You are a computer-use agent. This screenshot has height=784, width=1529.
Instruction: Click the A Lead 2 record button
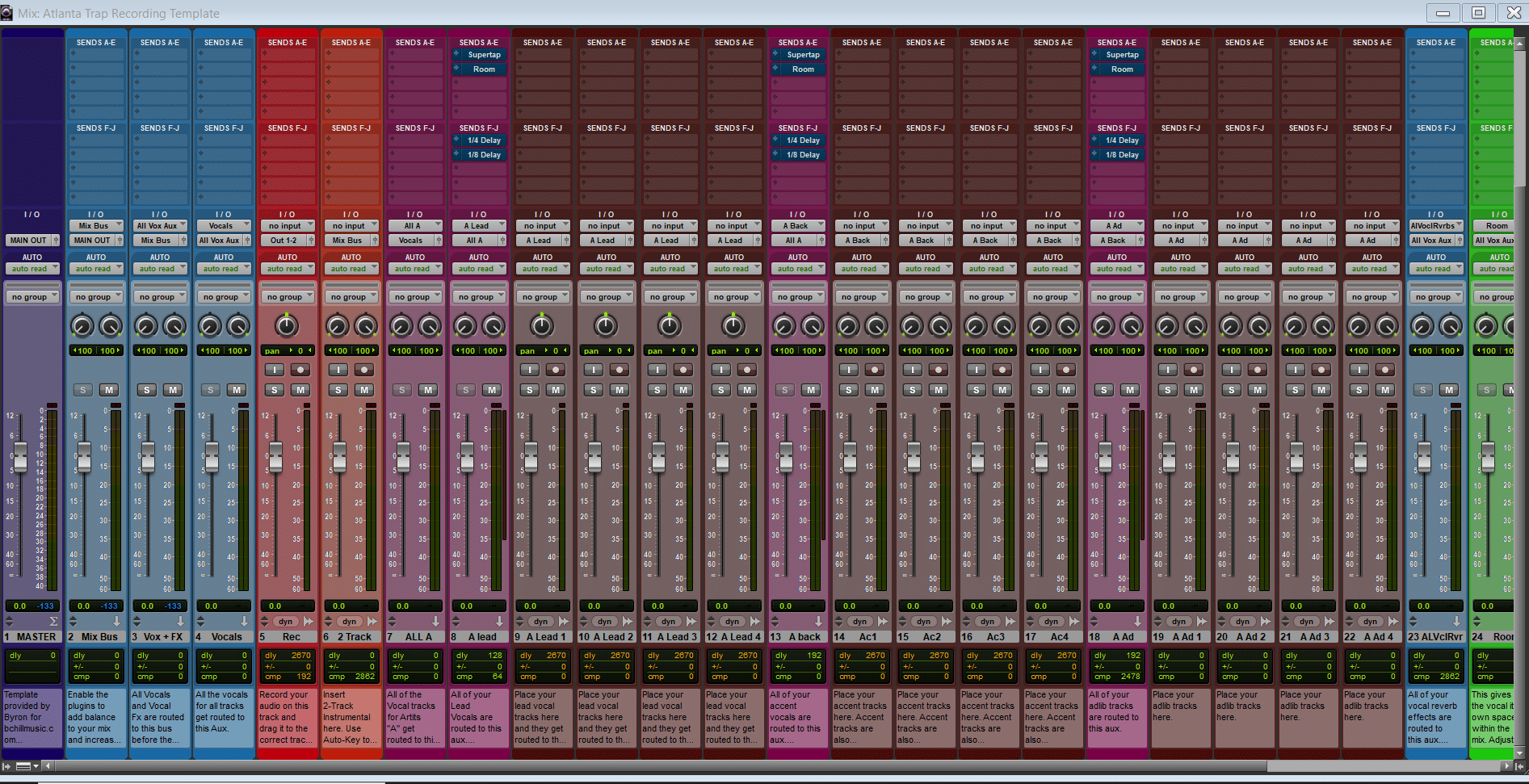tap(620, 370)
